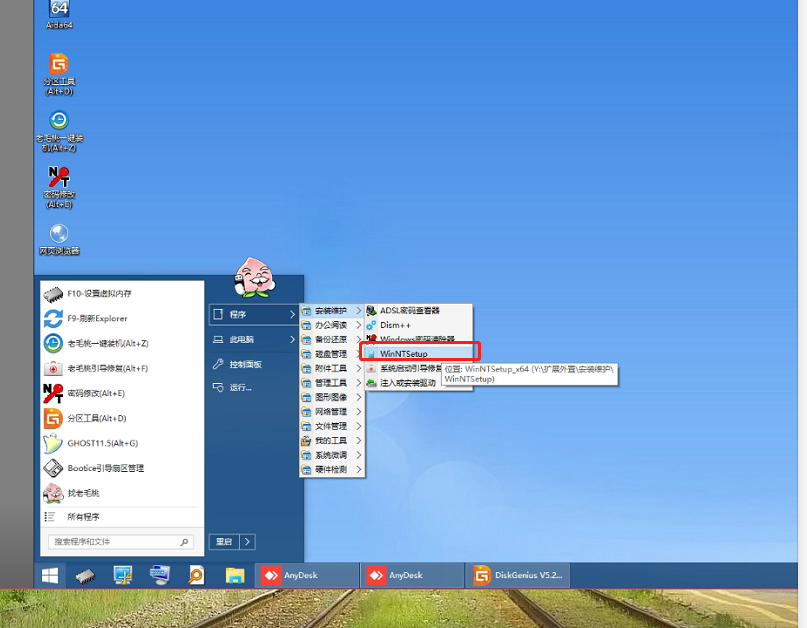Screen dimensions: 807x628
Task: Expand the 备份还原 folder
Action: coord(332,340)
